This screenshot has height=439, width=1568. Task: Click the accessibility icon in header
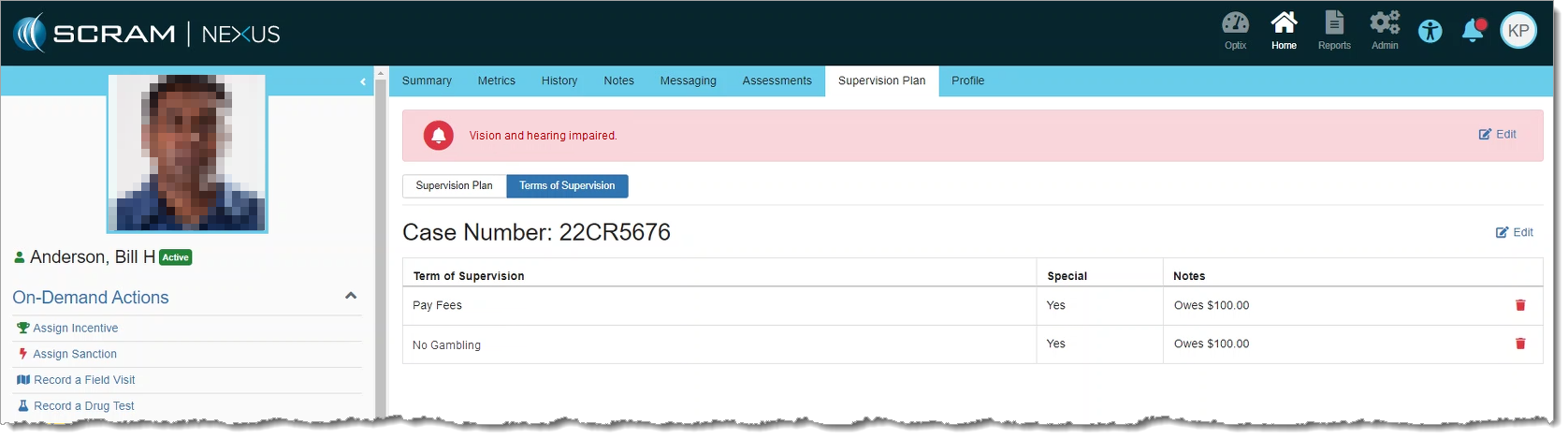(1430, 31)
